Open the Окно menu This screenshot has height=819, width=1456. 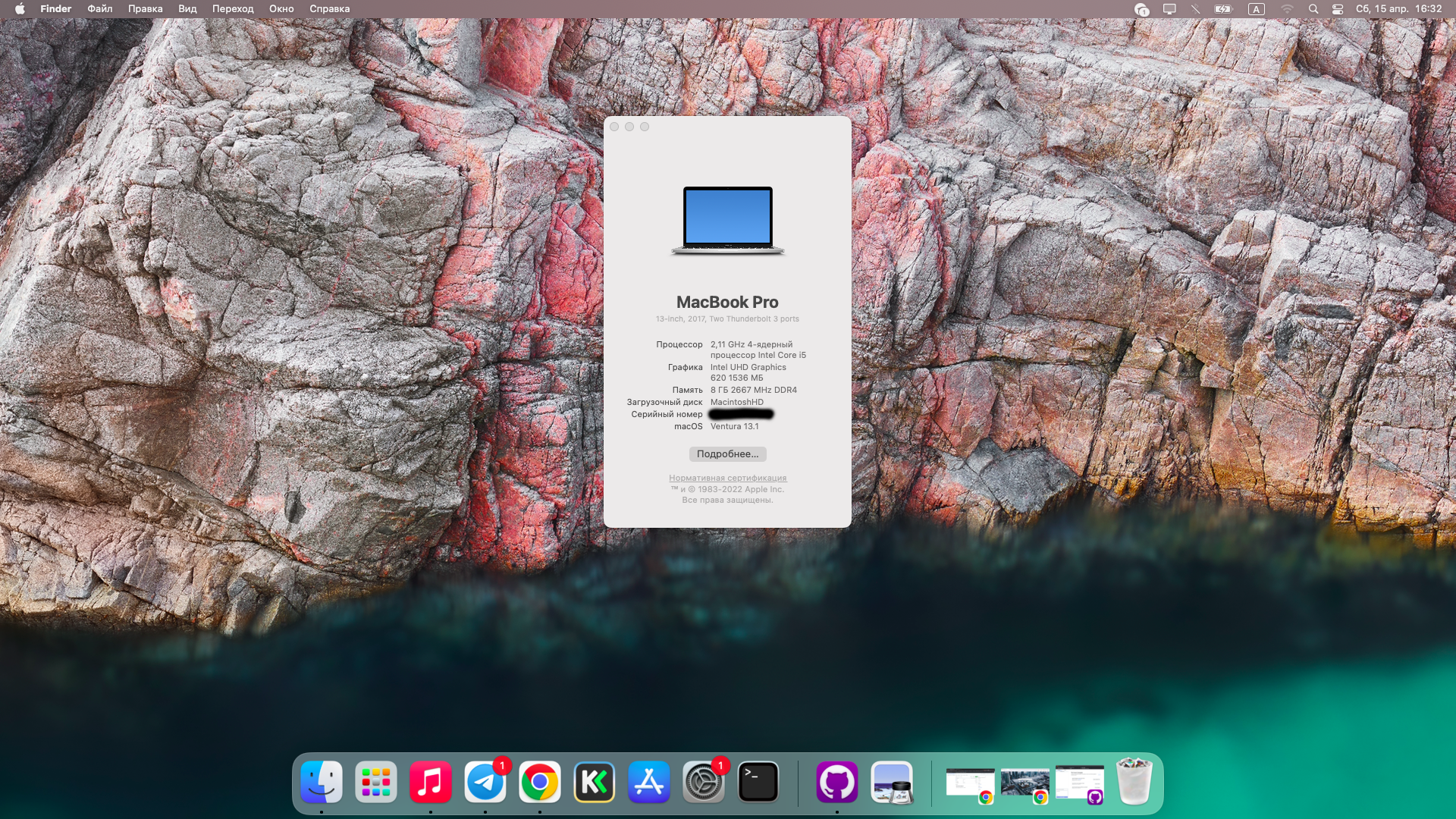pyautogui.click(x=281, y=9)
